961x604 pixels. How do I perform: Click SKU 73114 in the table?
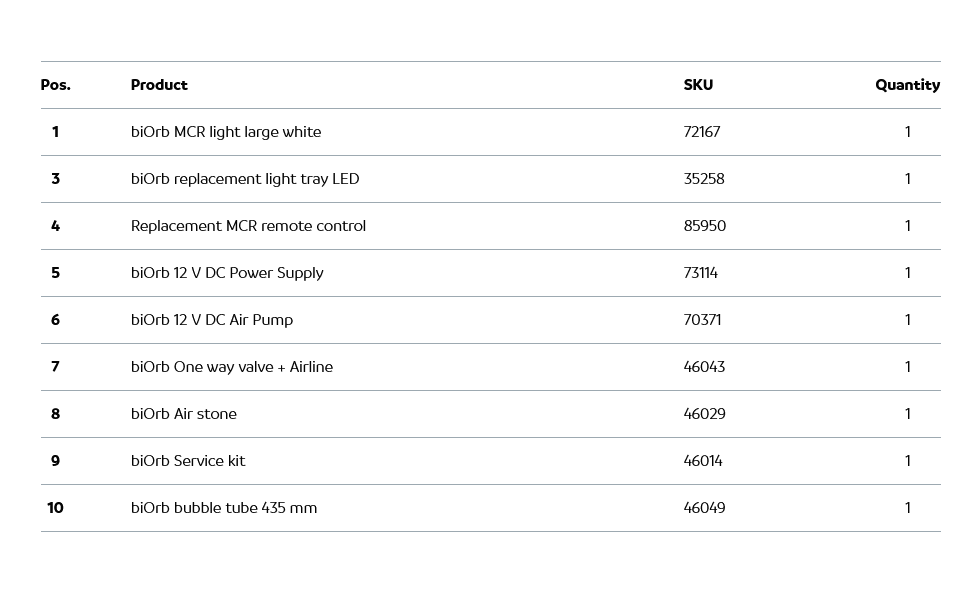[x=701, y=273]
